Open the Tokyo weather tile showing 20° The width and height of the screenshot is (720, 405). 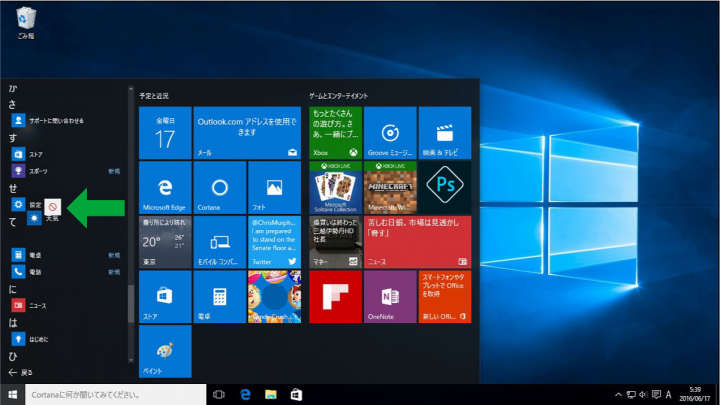pos(165,242)
